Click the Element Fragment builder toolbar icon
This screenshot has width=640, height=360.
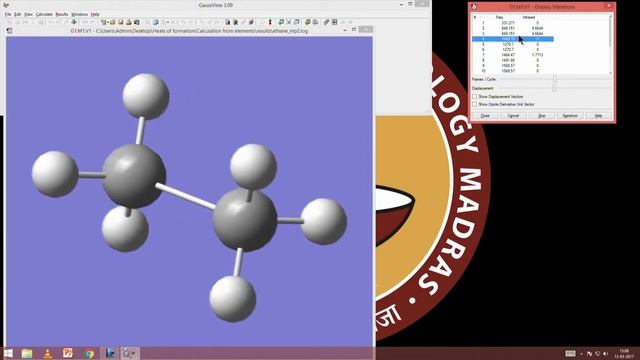point(9,22)
